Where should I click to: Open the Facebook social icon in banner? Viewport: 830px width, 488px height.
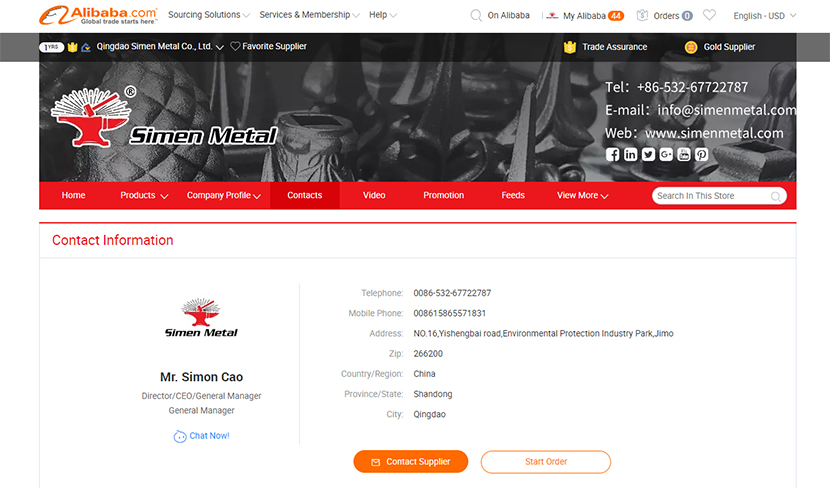[612, 154]
